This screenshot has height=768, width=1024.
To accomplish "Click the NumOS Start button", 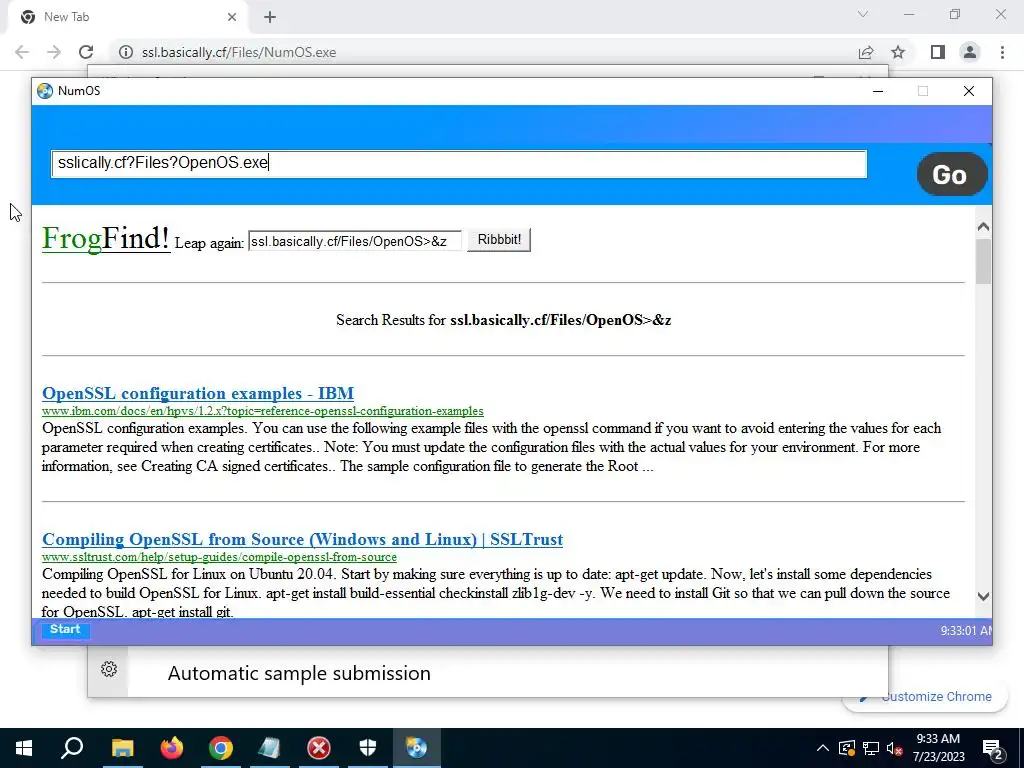I will [x=65, y=630].
